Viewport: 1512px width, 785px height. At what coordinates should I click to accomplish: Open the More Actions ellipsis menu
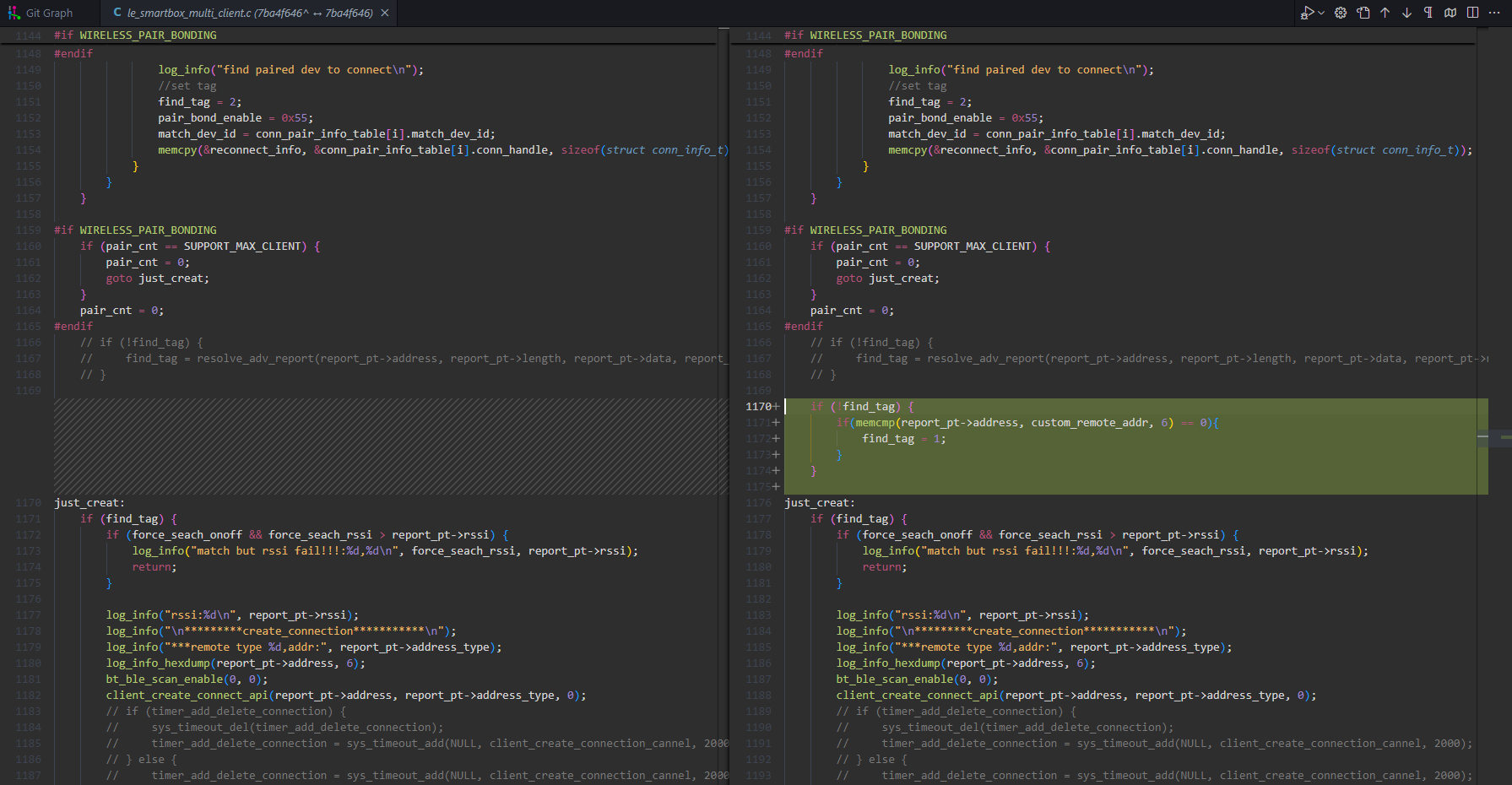tap(1494, 13)
